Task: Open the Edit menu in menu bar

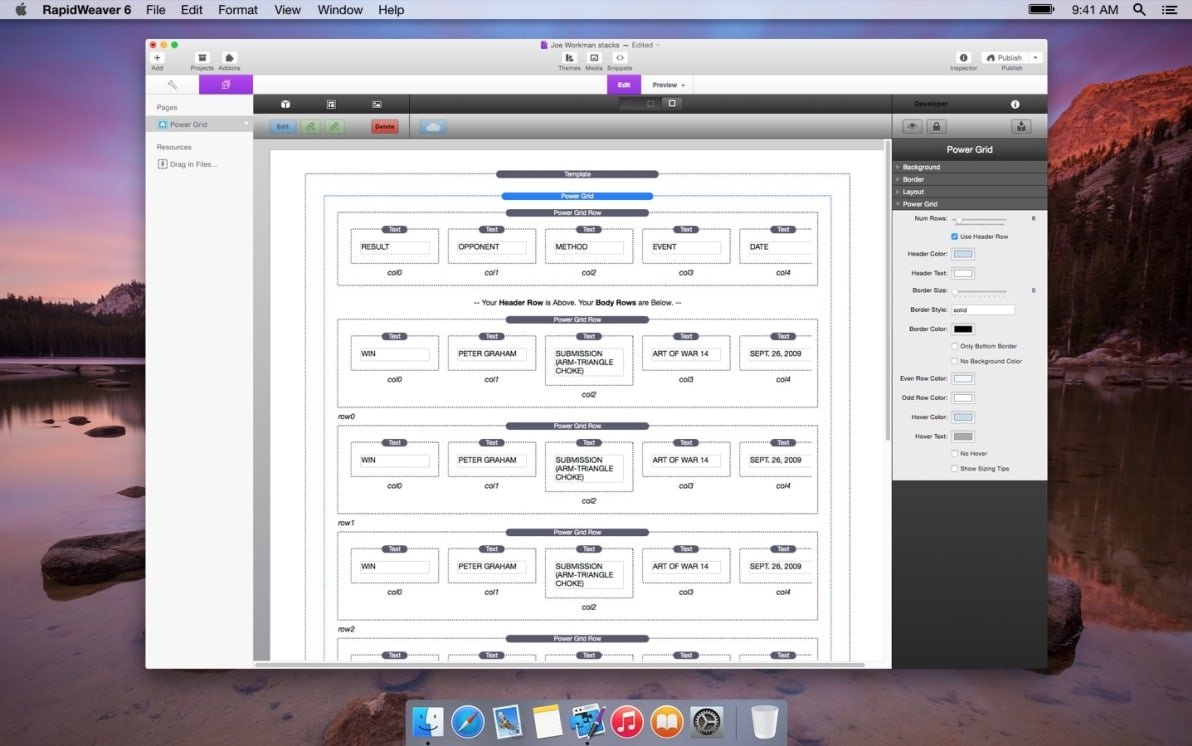Action: pyautogui.click(x=192, y=10)
